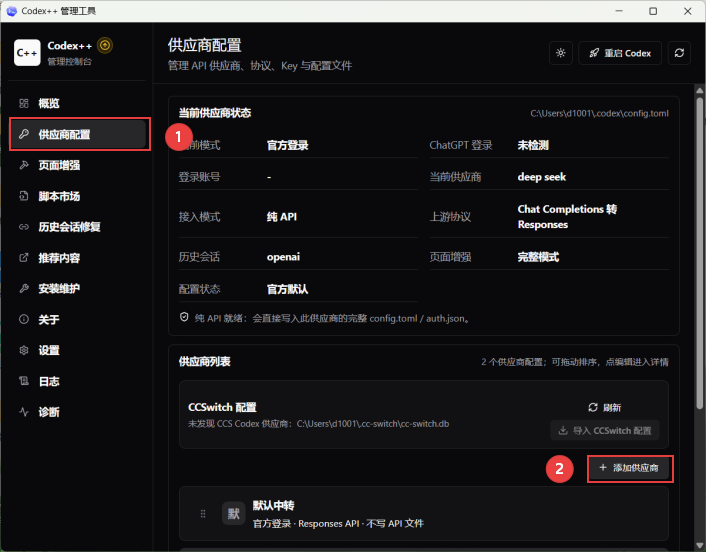707x552 pixels.
Task: Click the info icon beside 关于
Action: [x=24, y=319]
